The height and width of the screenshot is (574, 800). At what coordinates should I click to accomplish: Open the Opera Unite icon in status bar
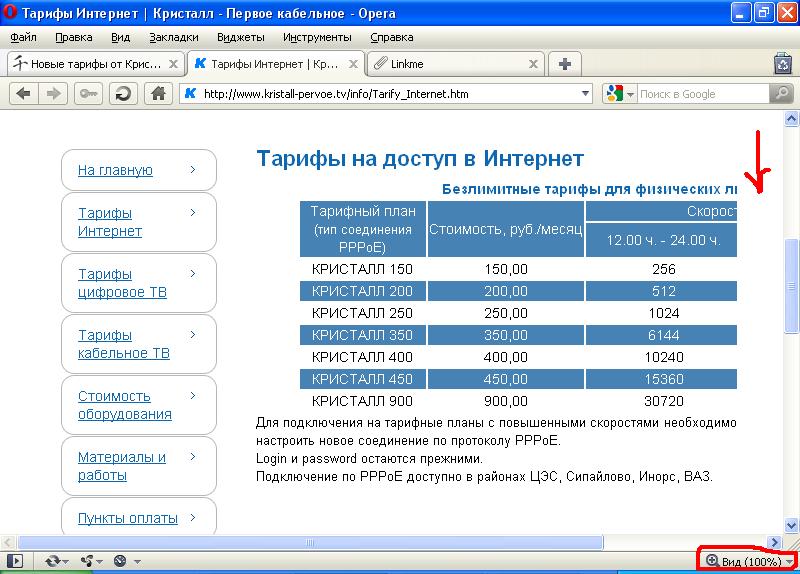tap(87, 561)
